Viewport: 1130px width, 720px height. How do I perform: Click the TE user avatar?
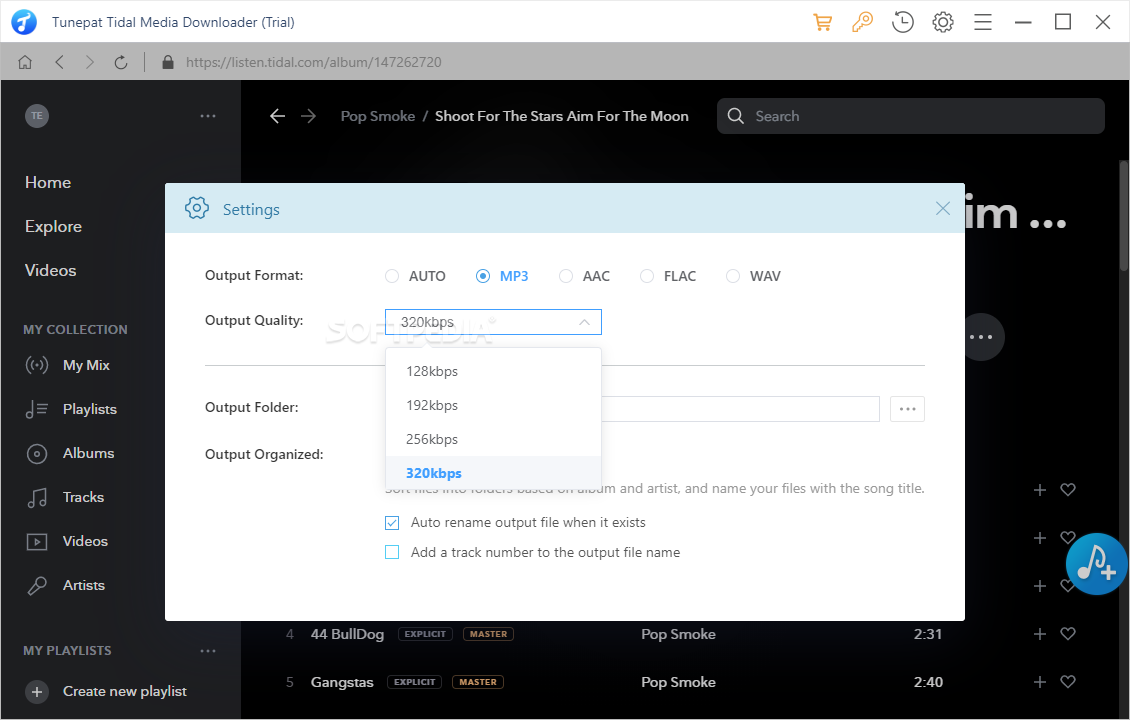tap(37, 115)
